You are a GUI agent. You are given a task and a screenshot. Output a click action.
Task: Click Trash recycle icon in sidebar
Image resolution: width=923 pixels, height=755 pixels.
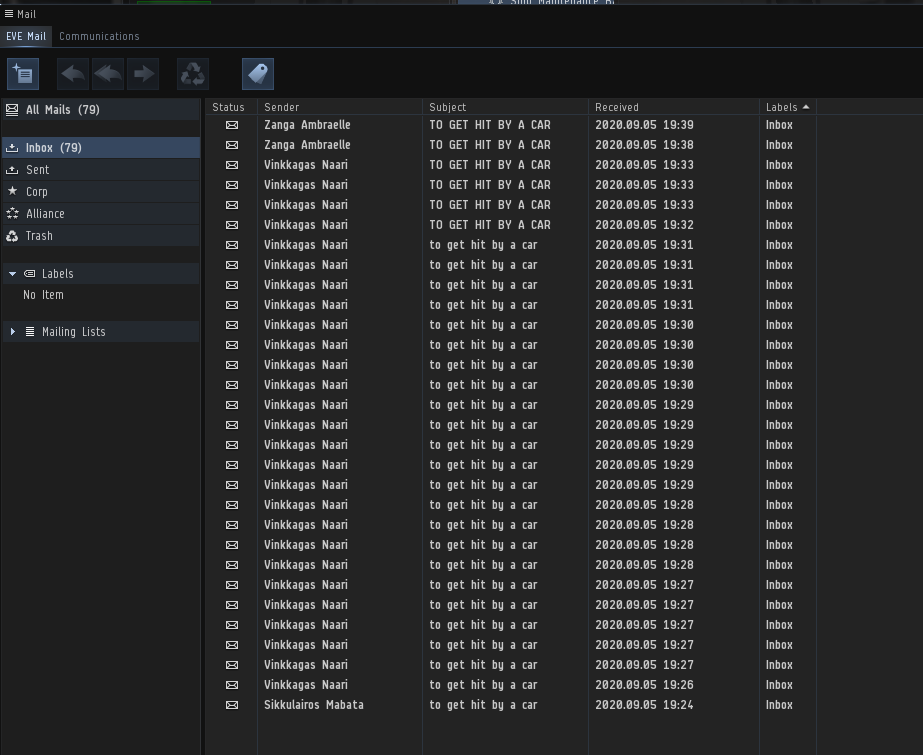pos(12,236)
